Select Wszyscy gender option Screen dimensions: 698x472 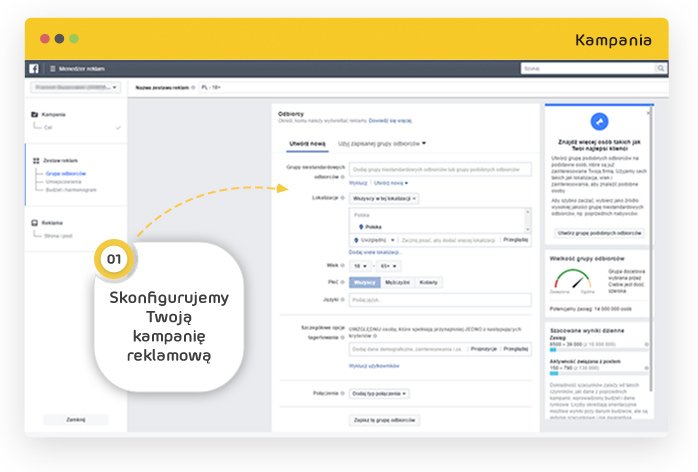tap(364, 282)
